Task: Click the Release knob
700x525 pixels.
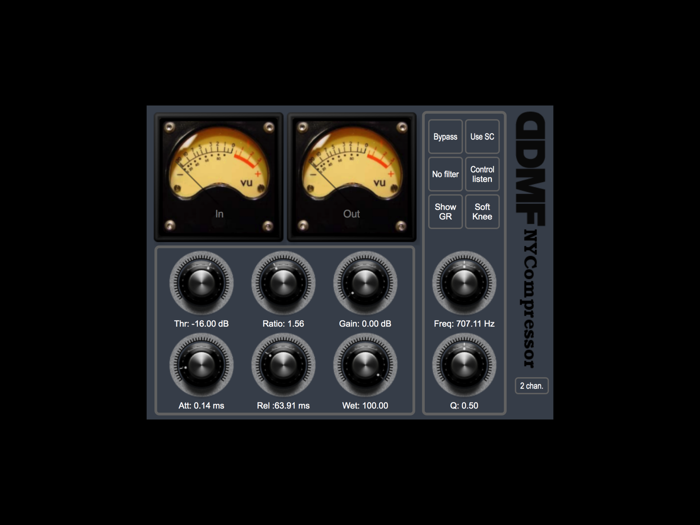Action: pos(283,365)
